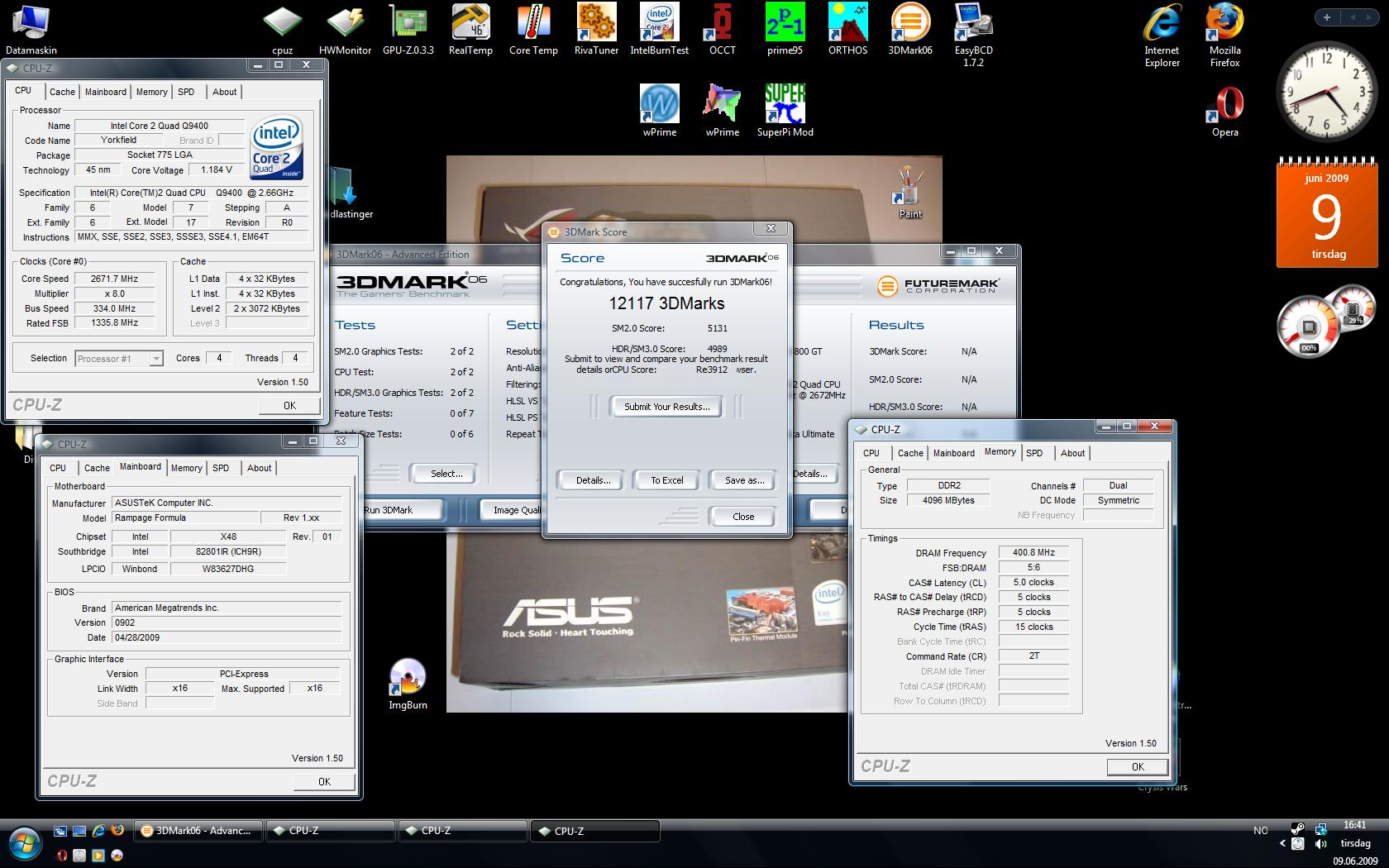Click OK in the Memory CPU-Z window

1138,766
